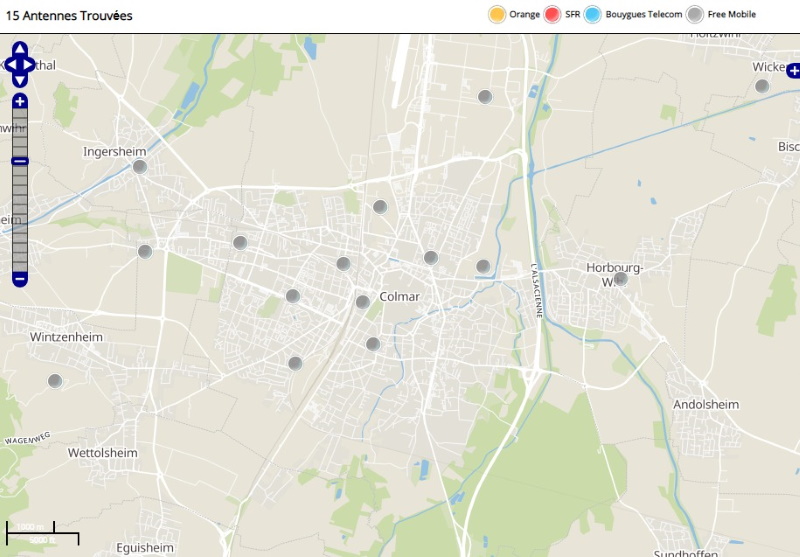The width and height of the screenshot is (800, 557).
Task: Select the antenna marker near Horbourg-Wihr
Action: pos(620,279)
